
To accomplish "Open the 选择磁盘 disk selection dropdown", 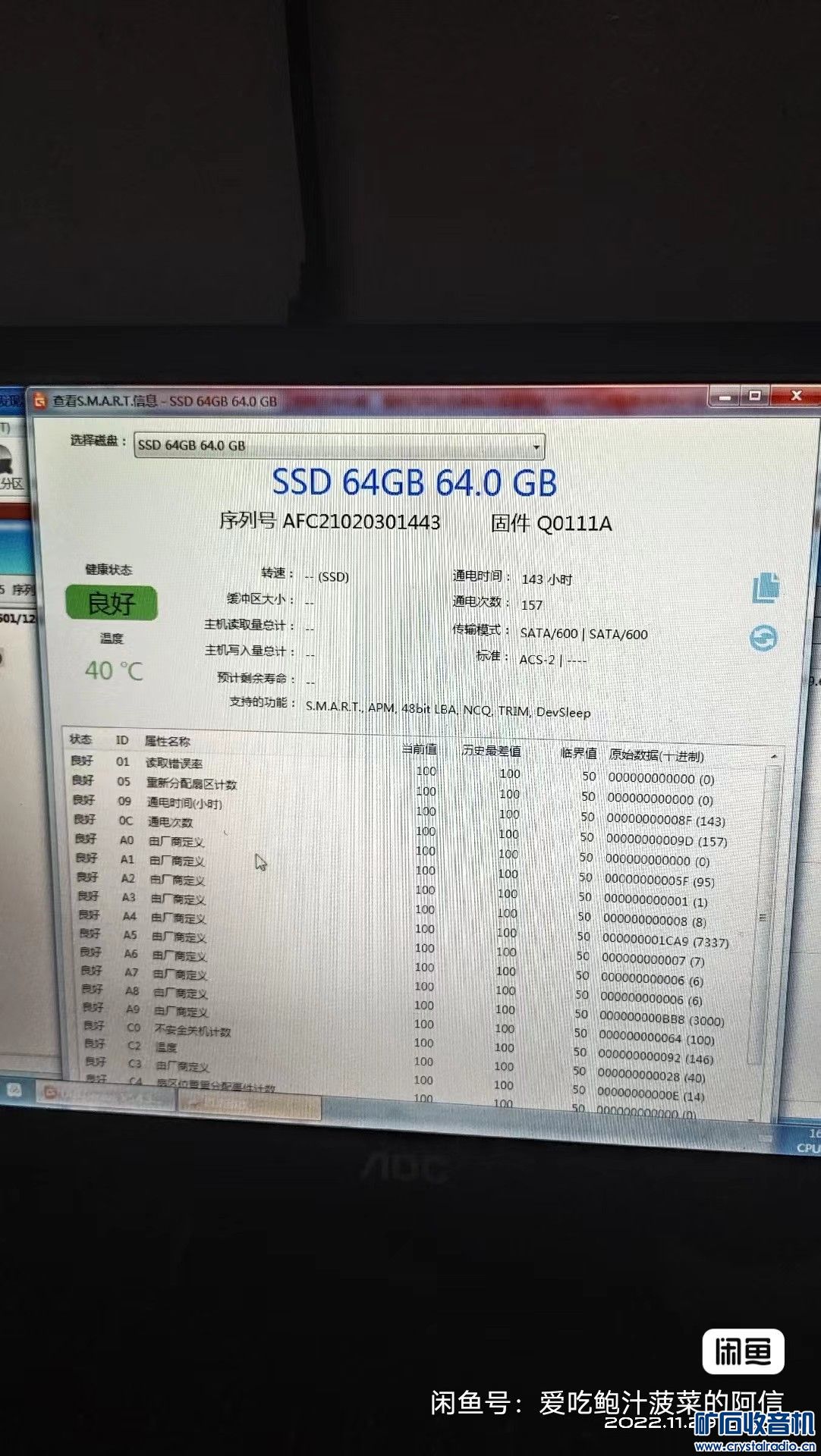I will pos(338,446).
